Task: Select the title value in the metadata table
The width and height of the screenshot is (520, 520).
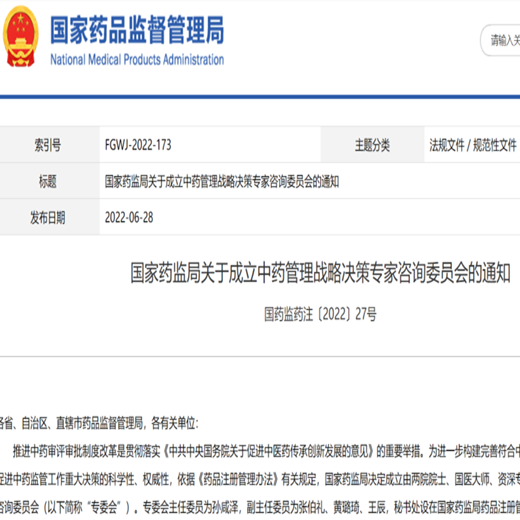Action: coord(222,182)
